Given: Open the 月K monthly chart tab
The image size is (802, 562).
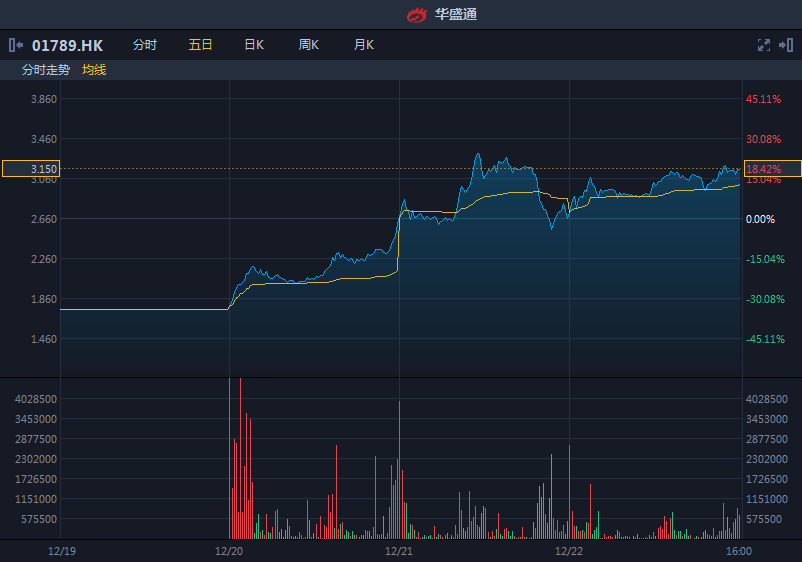Looking at the screenshot, I should coord(363,45).
